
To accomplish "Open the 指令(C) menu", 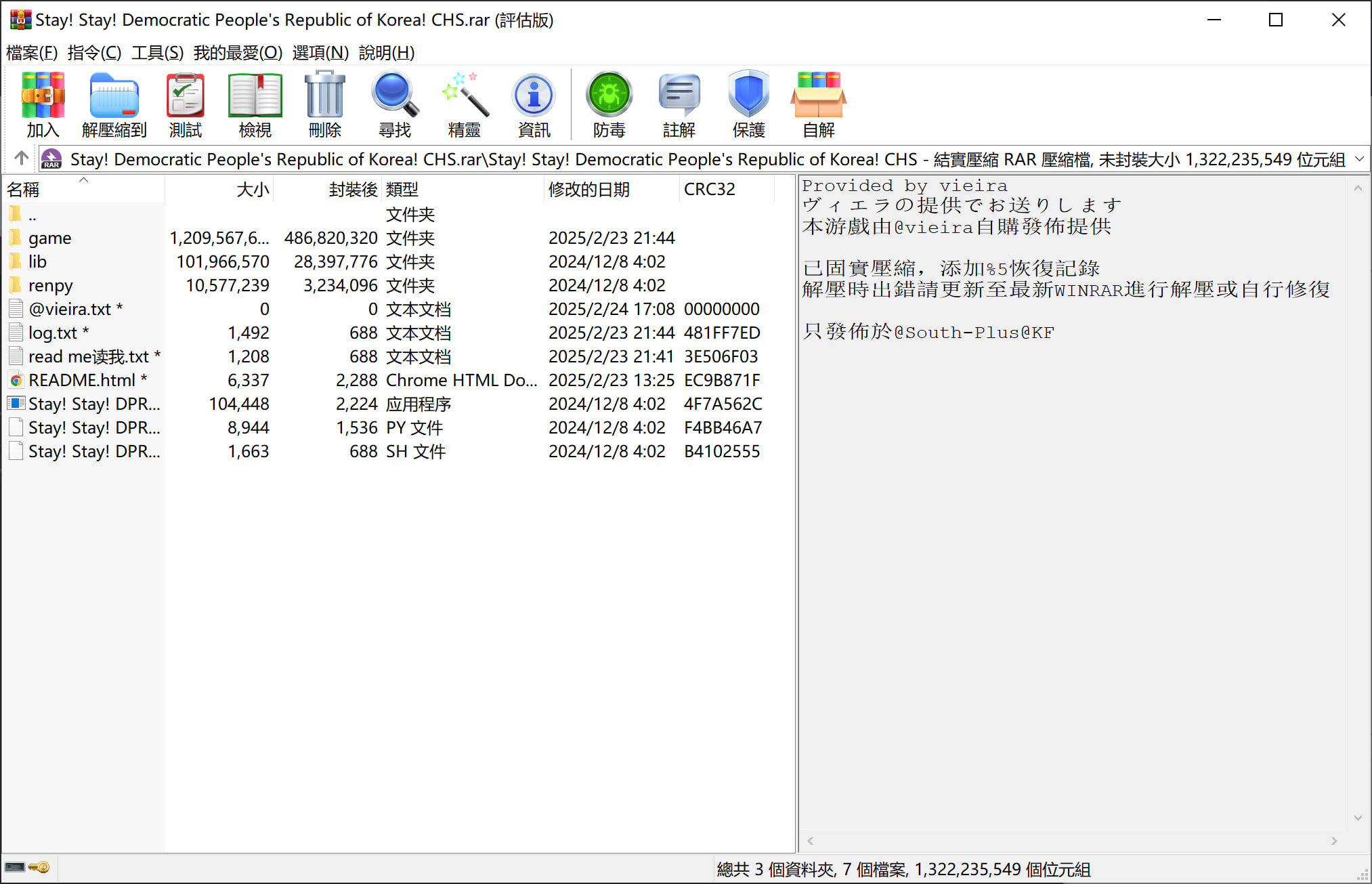I will [x=94, y=52].
